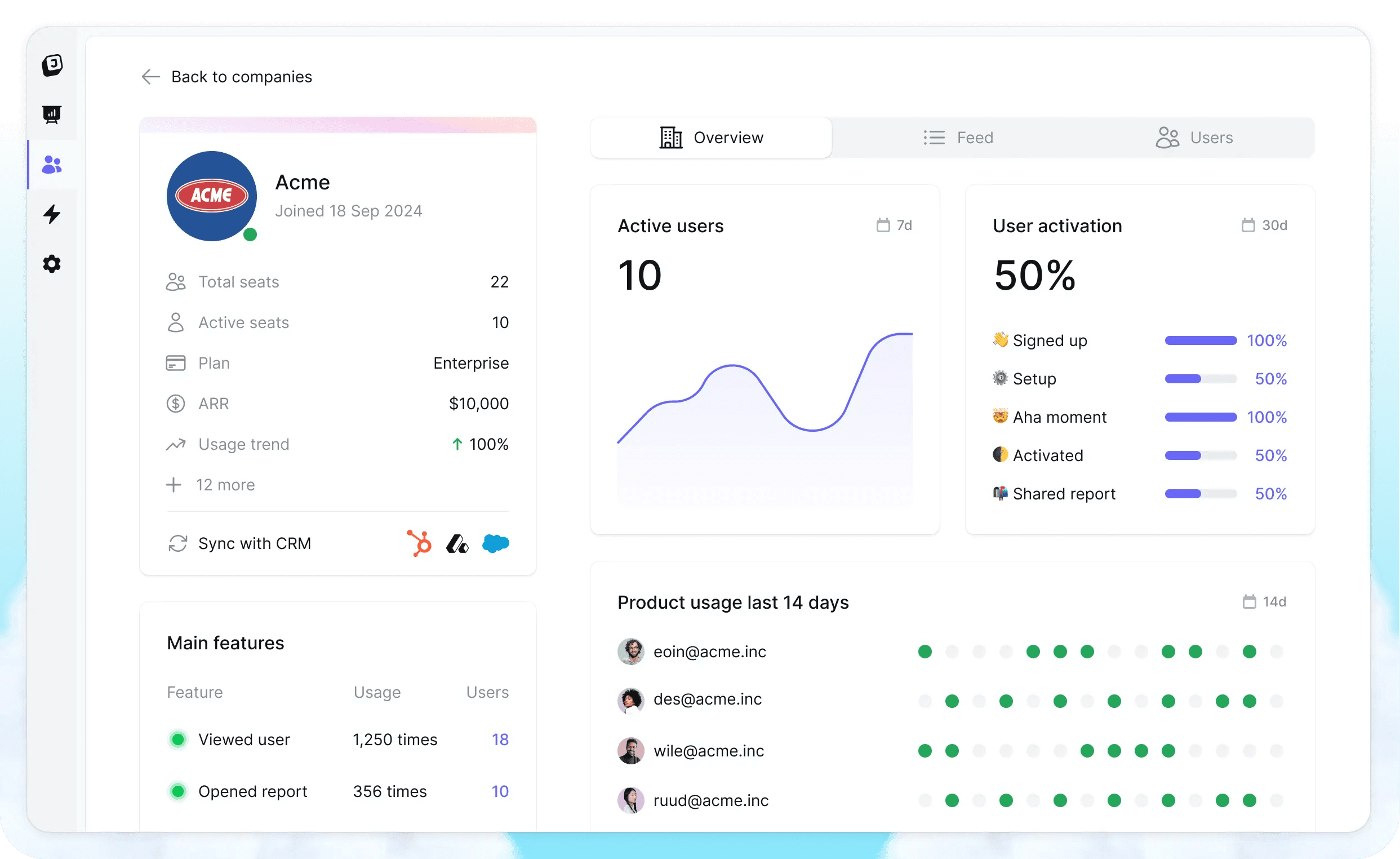Open the wile@acme.inc user row
The height and width of the screenshot is (859, 1400).
click(709, 751)
